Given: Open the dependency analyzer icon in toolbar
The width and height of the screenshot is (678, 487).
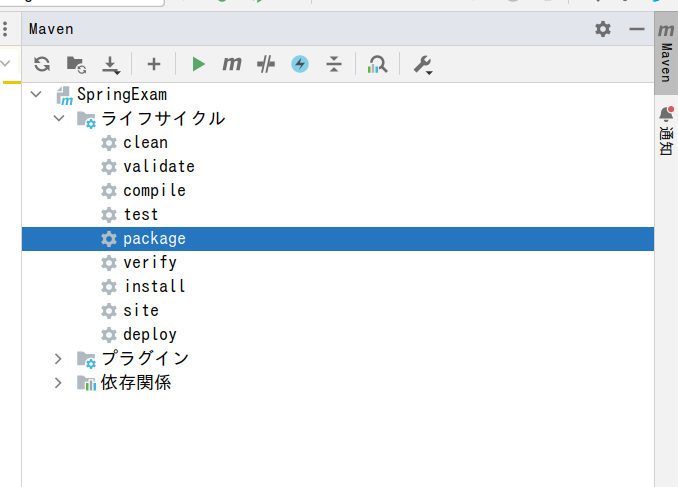Looking at the screenshot, I should point(377,64).
